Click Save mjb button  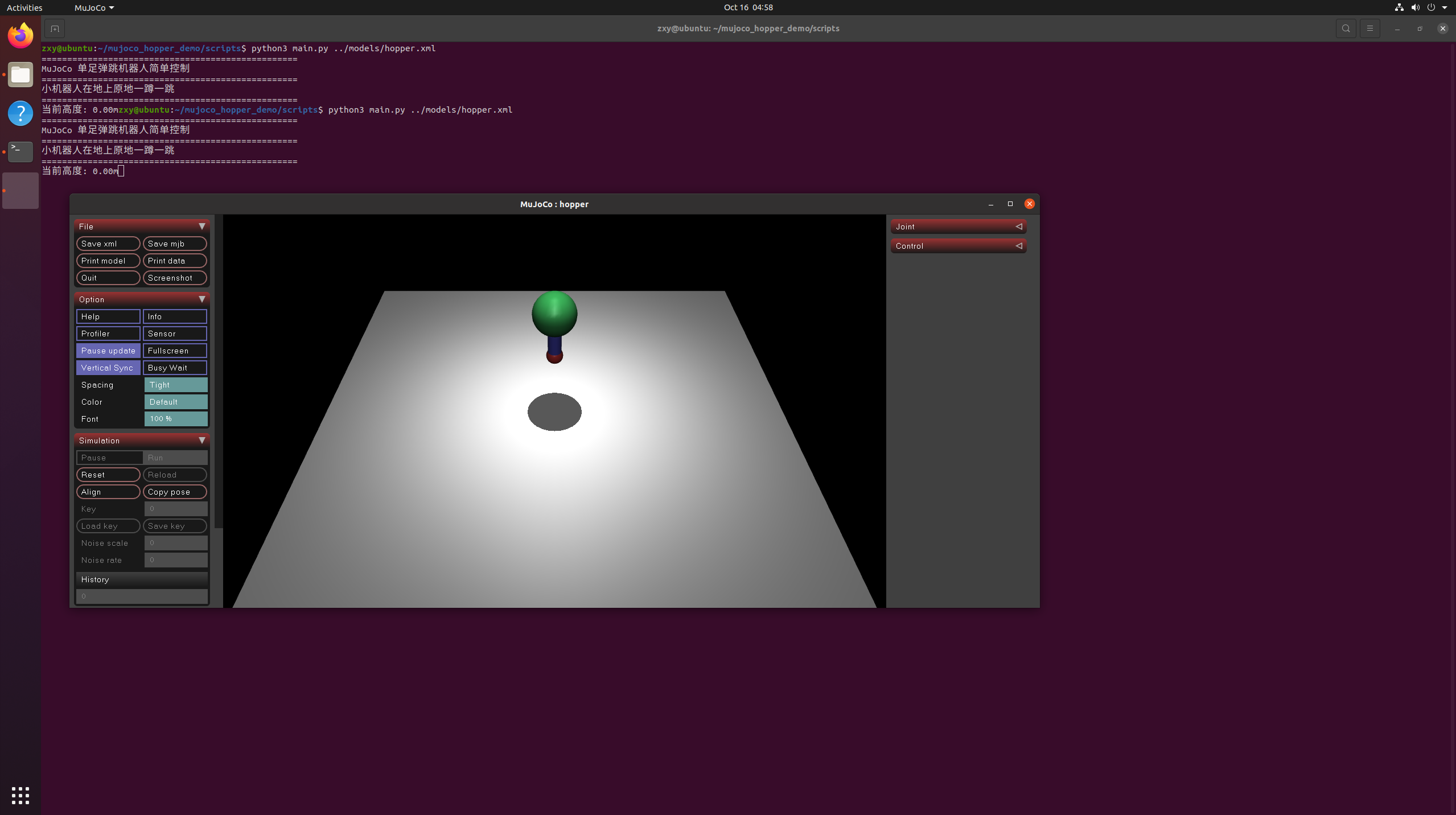coord(175,244)
